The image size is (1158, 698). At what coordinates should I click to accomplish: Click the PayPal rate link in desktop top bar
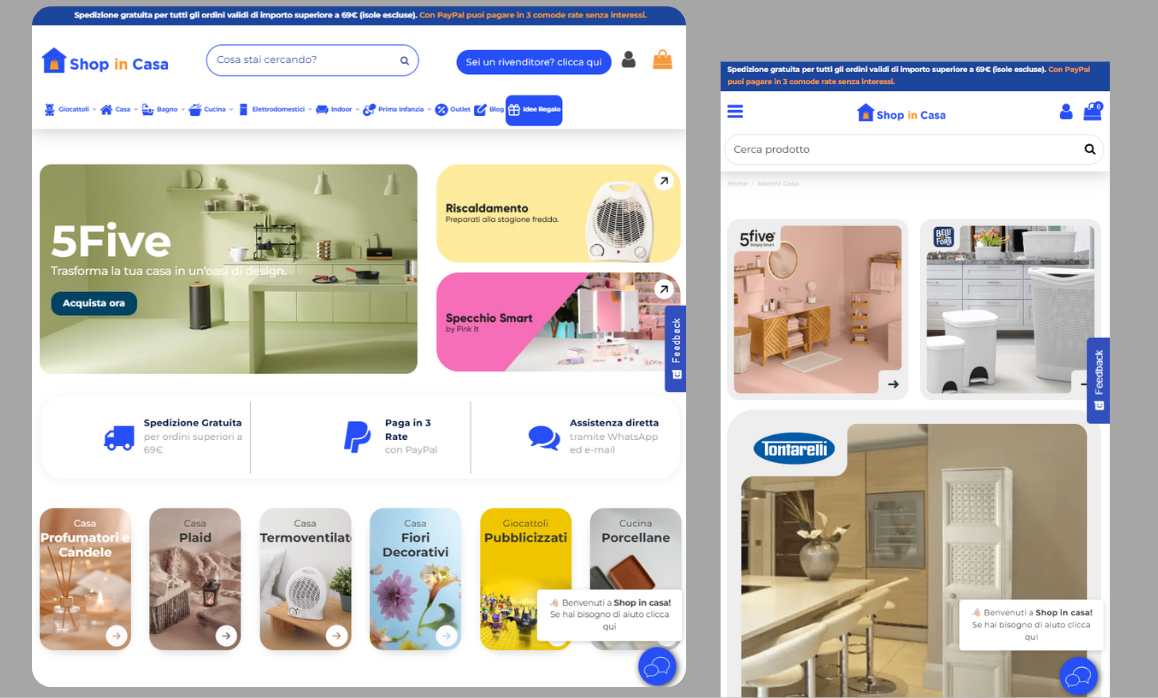pyautogui.click(x=532, y=15)
